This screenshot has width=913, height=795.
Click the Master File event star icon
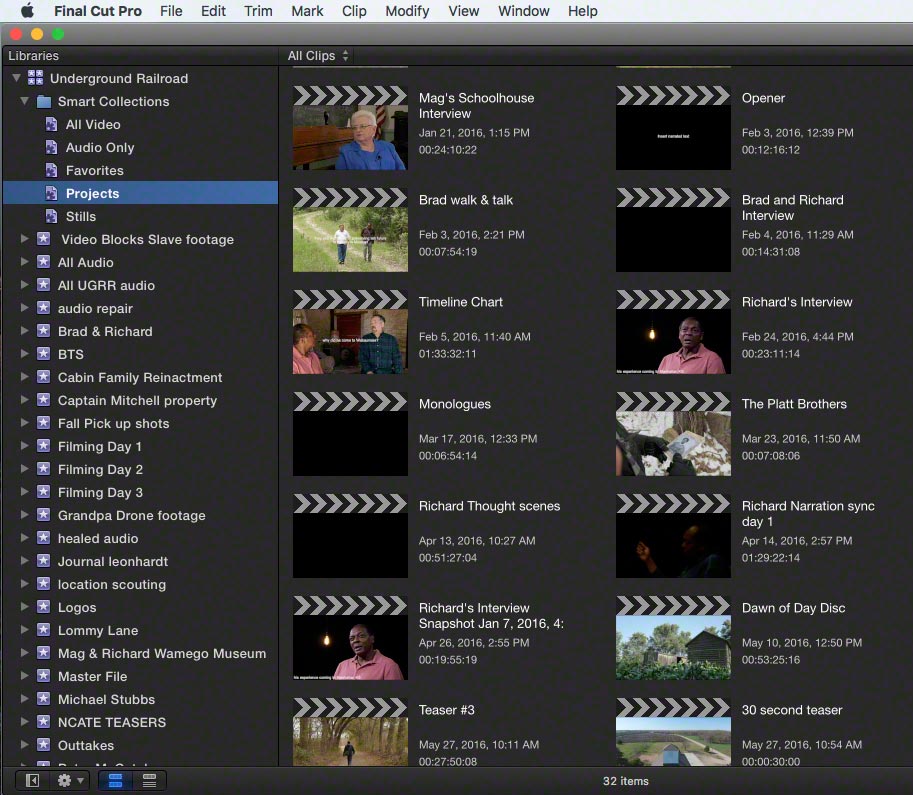click(x=44, y=676)
